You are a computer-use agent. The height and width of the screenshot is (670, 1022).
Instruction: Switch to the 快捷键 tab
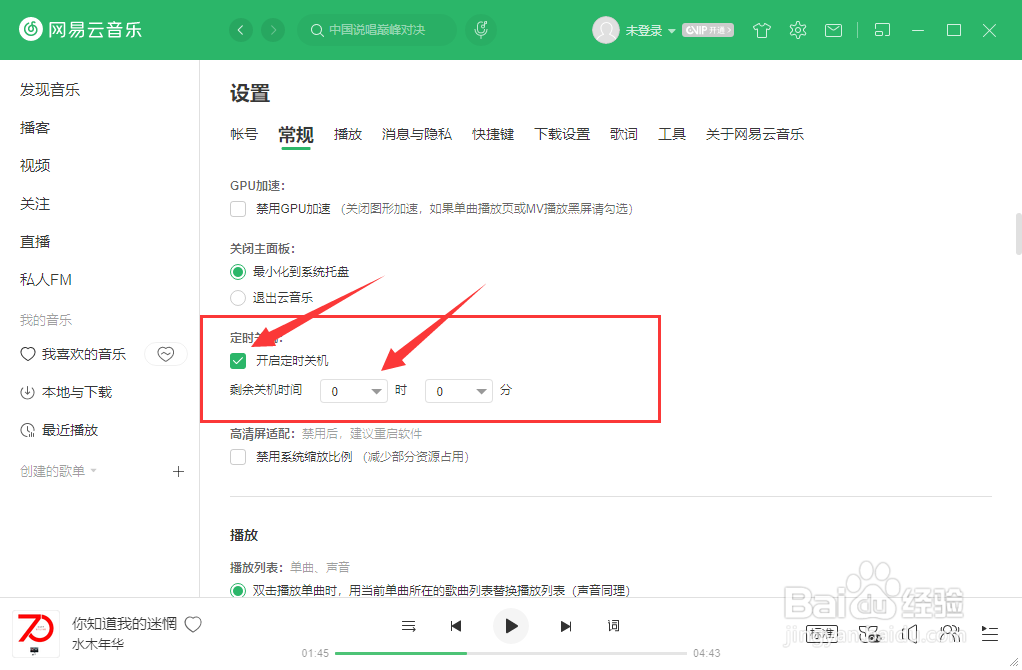(493, 134)
